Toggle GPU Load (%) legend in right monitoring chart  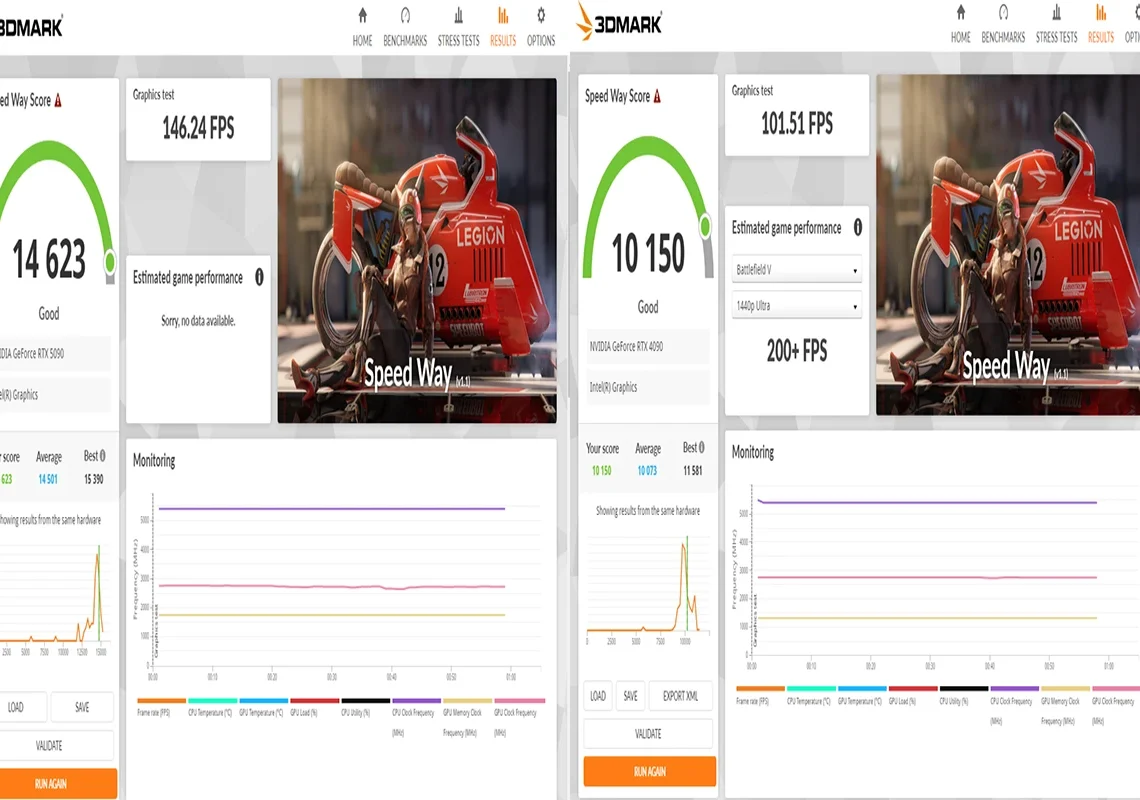click(912, 696)
